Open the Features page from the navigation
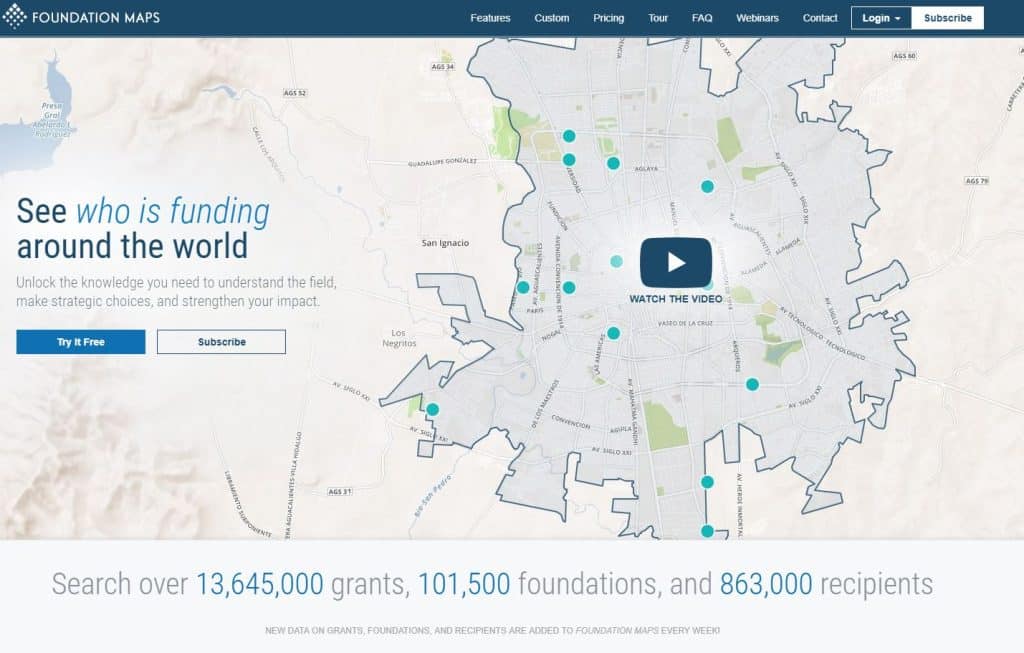The width and height of the screenshot is (1024, 653). coord(490,17)
